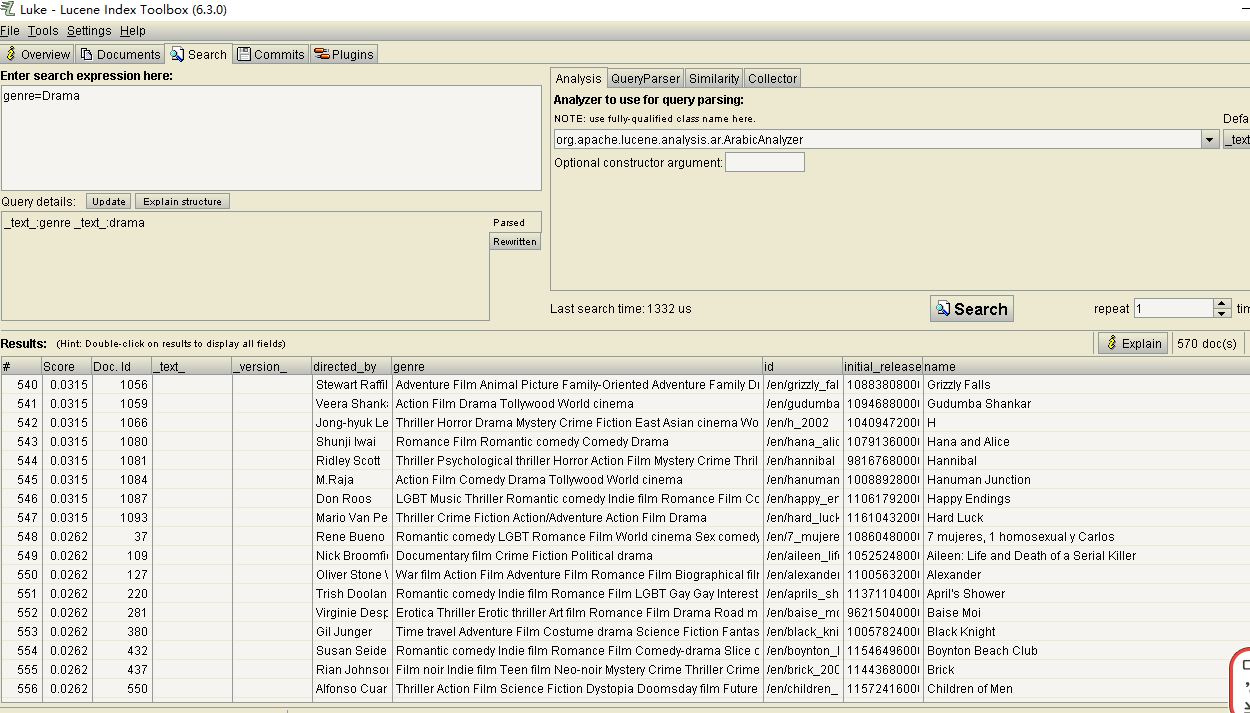
Task: Click the M.Raja director cell
Action: 351,480
